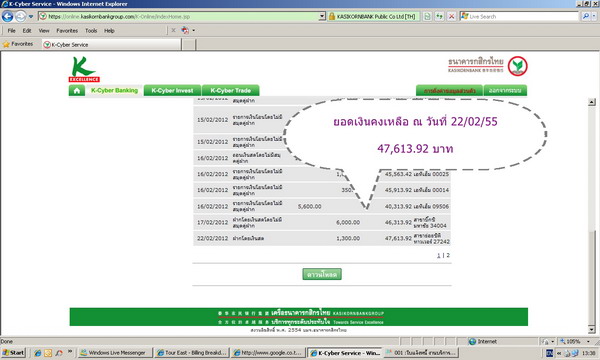Switch to the google.co.th taskbar window

pyautogui.click(x=269, y=353)
